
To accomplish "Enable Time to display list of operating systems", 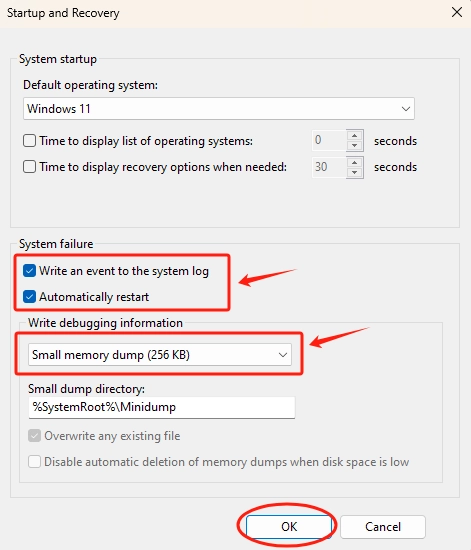I will point(29,141).
